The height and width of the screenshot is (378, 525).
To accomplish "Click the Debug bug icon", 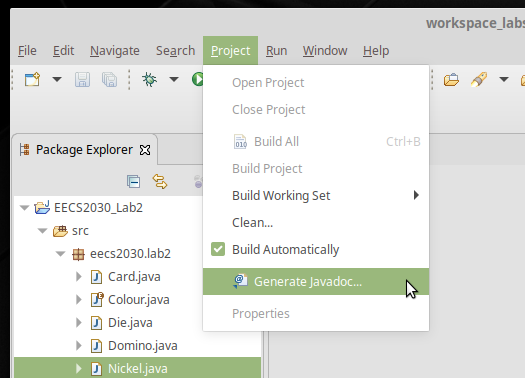I will (x=149, y=80).
